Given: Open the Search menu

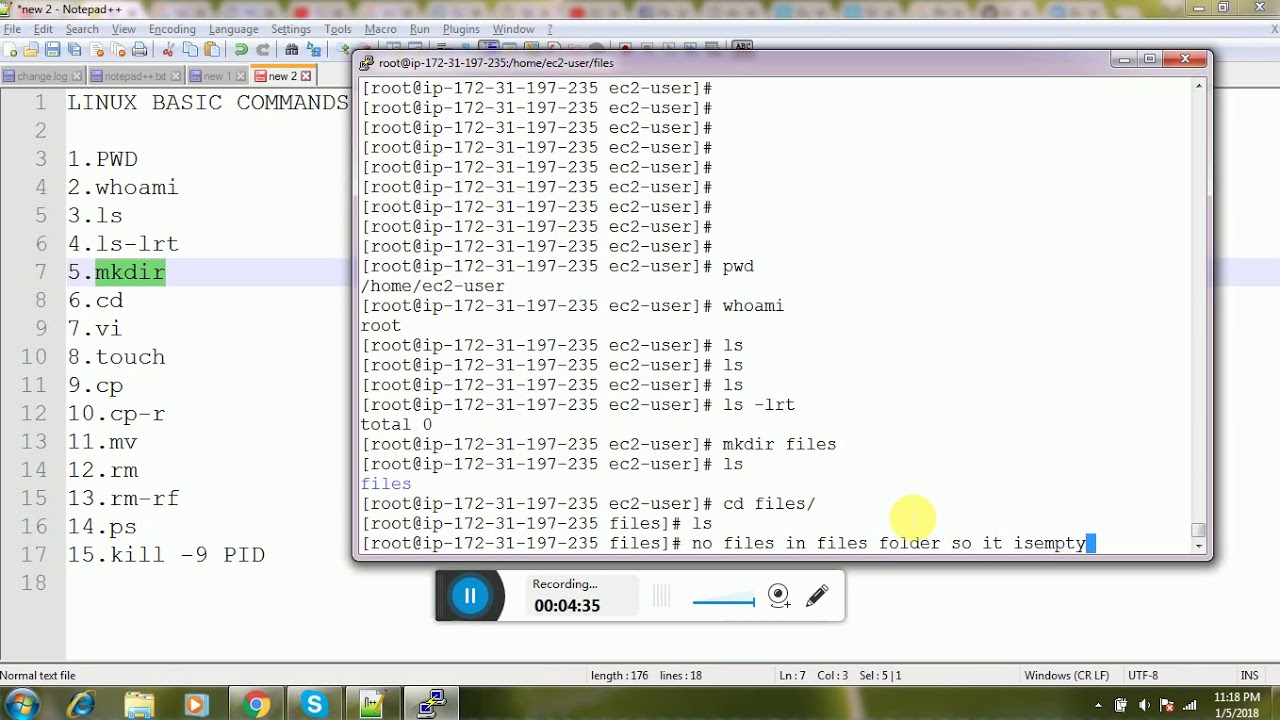Looking at the screenshot, I should [x=82, y=29].
